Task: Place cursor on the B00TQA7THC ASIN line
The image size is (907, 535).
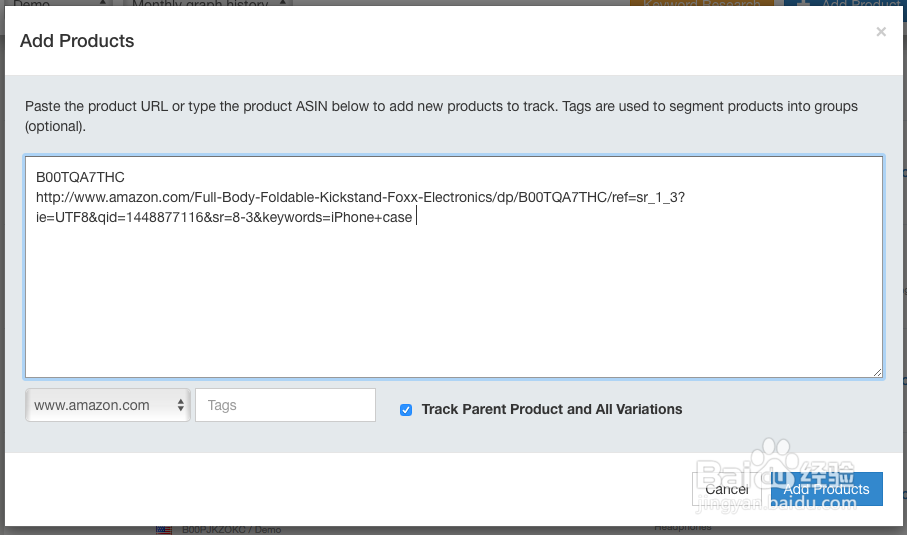Action: pyautogui.click(x=80, y=177)
